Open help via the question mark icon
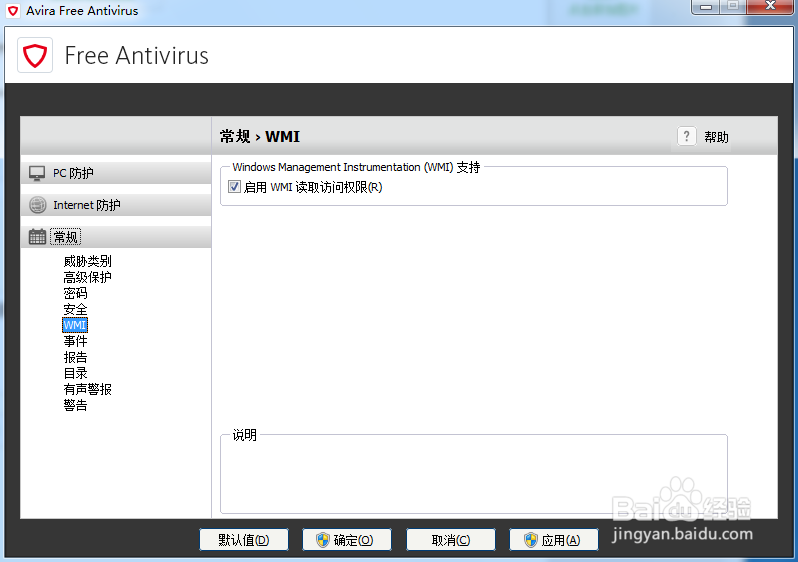This screenshot has height=562, width=798. (x=687, y=136)
